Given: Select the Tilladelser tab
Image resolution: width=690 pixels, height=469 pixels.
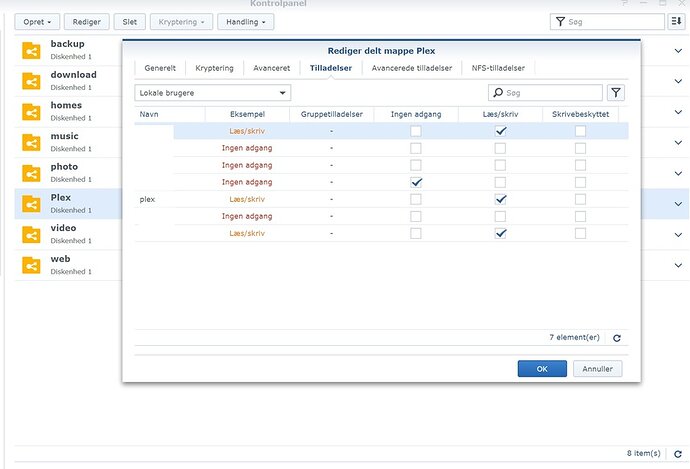Looking at the screenshot, I should coord(331,68).
